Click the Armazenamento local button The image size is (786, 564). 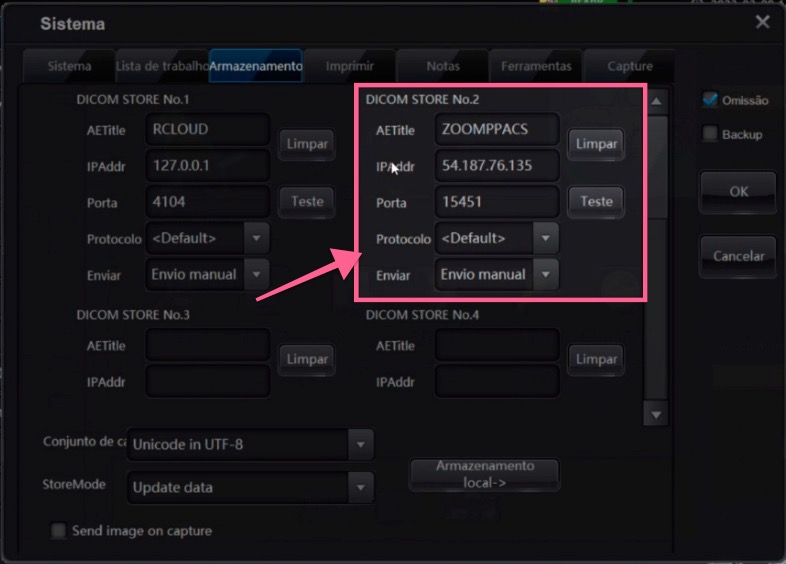pos(485,474)
